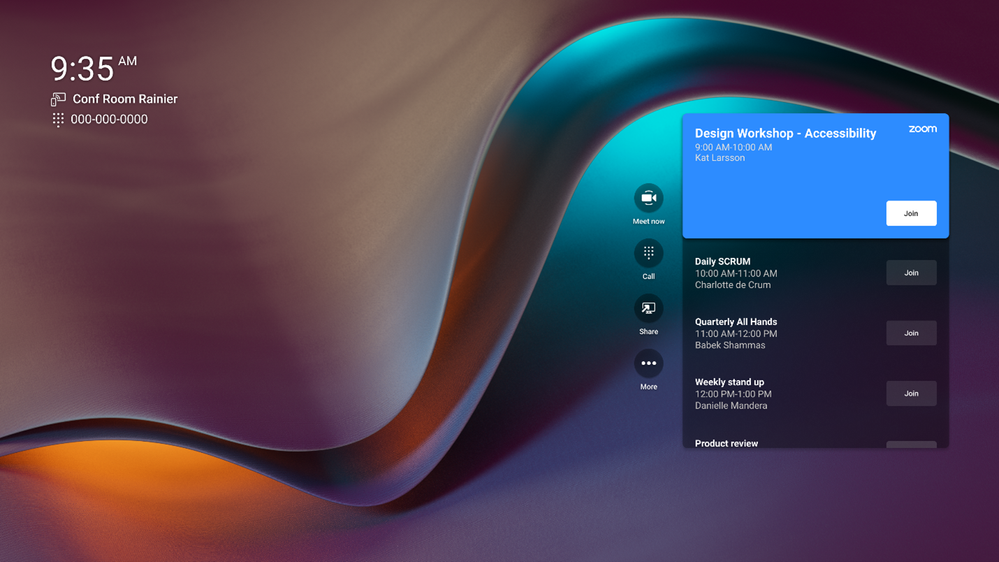Click the 9:00 AM-10:00 AM time range

coord(733,147)
